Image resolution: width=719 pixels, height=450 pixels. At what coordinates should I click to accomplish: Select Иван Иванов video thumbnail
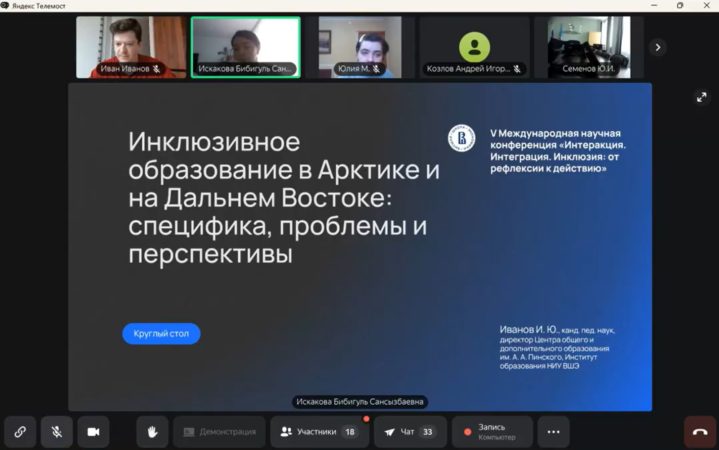(x=131, y=47)
